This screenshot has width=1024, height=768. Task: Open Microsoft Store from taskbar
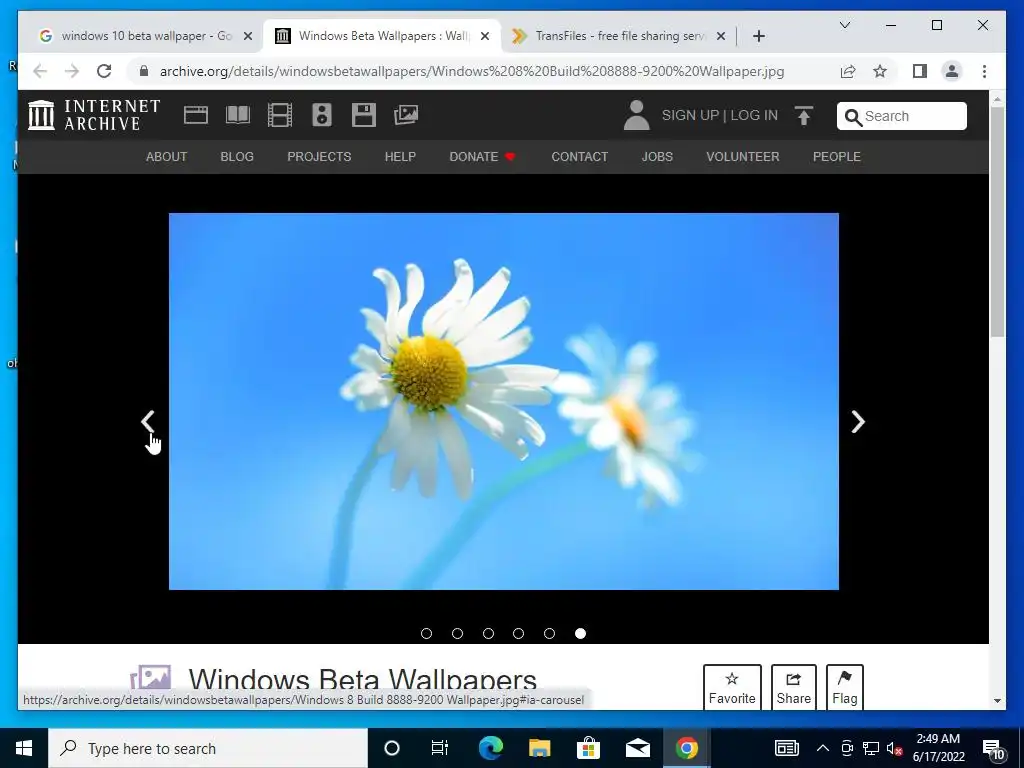[x=588, y=748]
